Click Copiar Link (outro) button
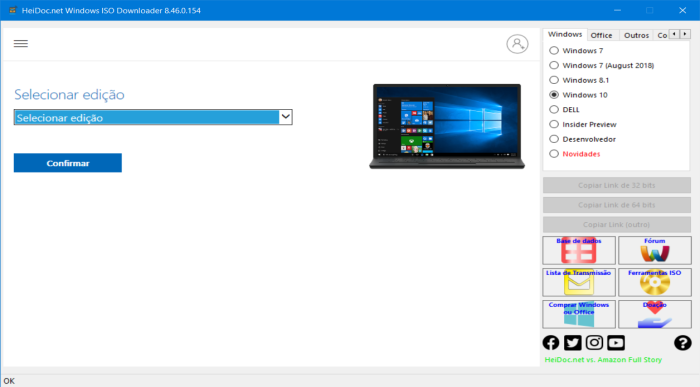The width and height of the screenshot is (700, 387). click(x=617, y=225)
